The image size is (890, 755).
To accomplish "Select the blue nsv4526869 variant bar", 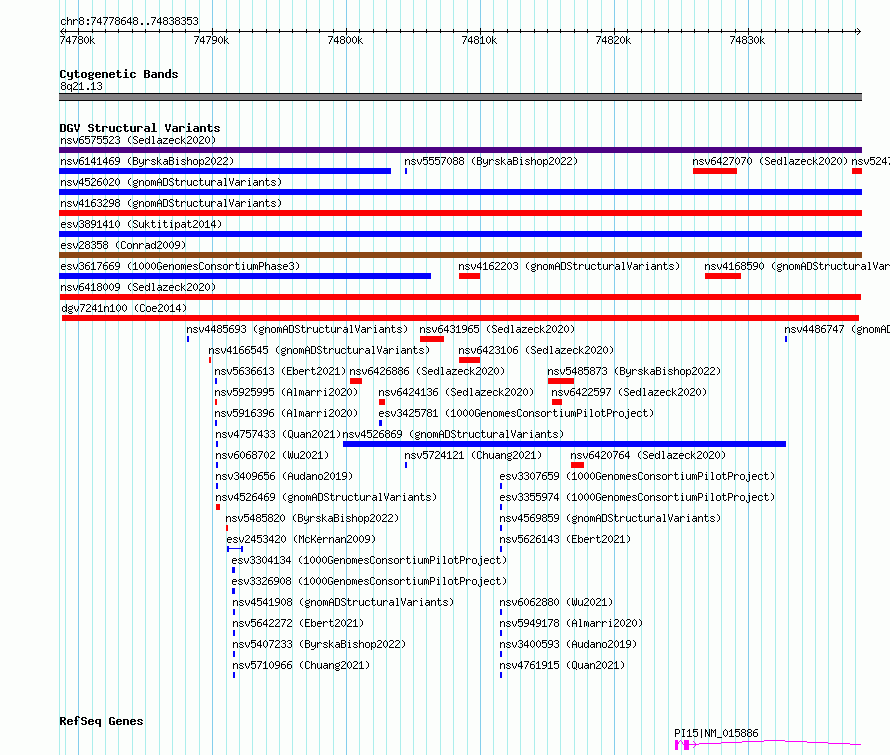I will [565, 444].
